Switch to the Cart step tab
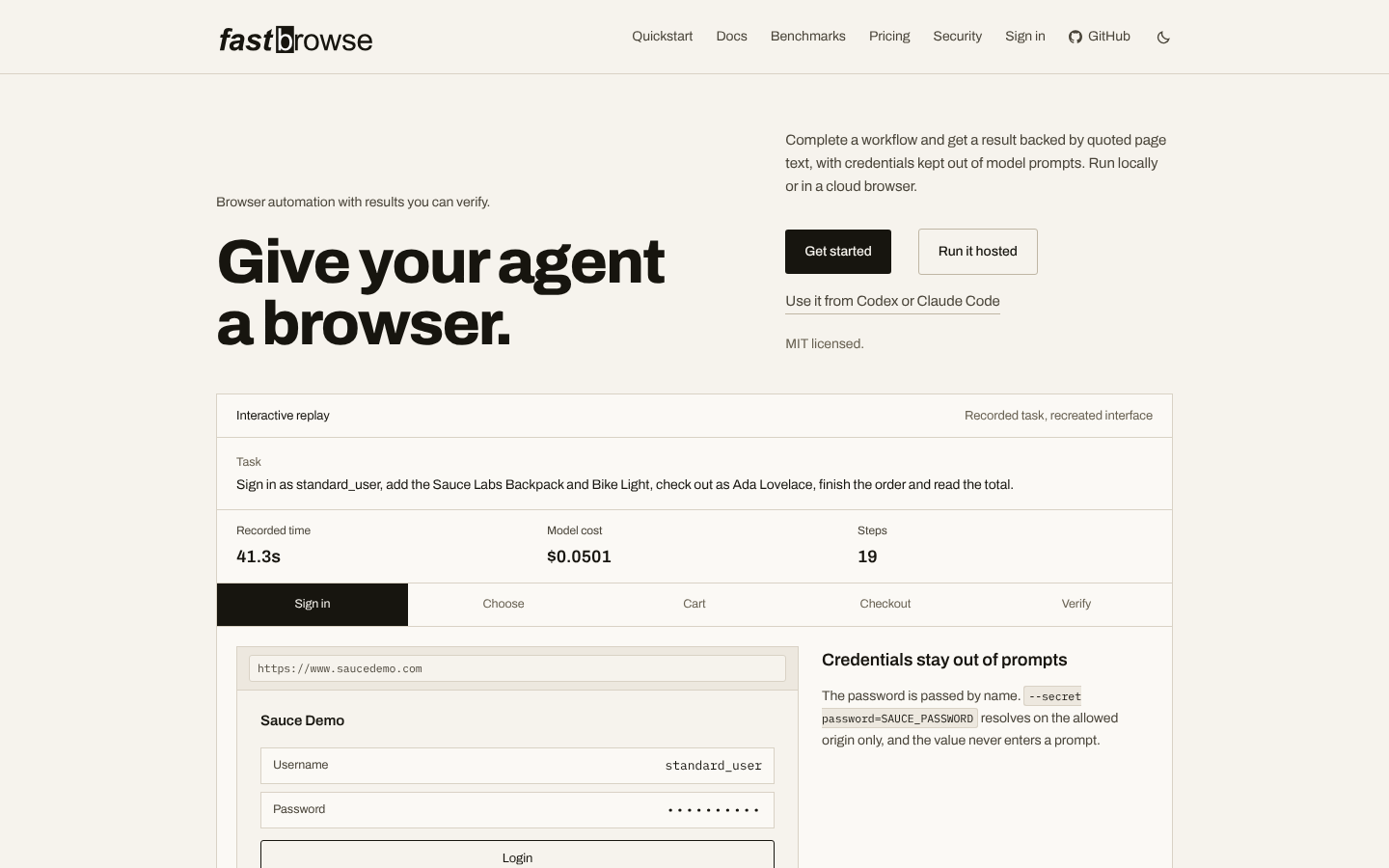 [694, 605]
